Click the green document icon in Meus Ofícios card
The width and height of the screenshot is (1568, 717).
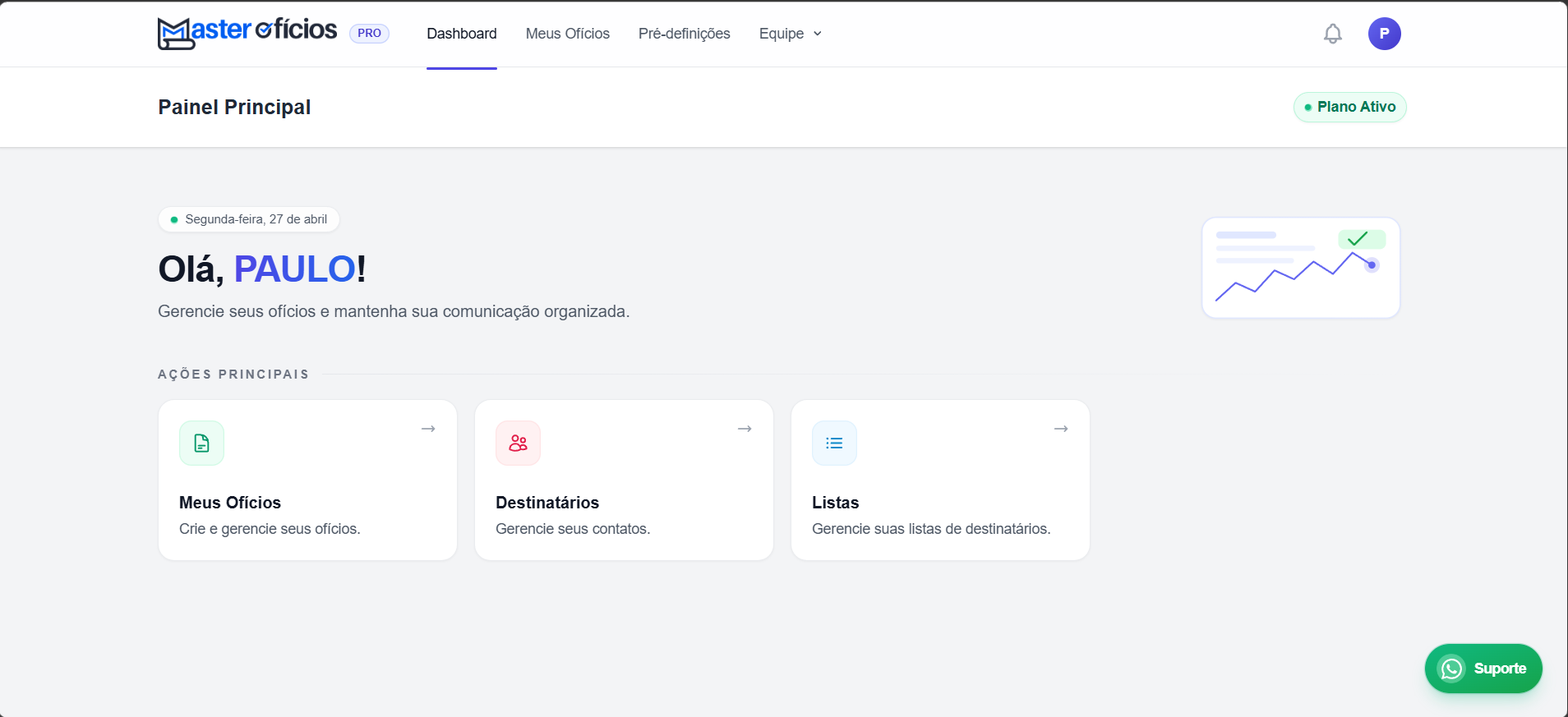pyautogui.click(x=201, y=444)
